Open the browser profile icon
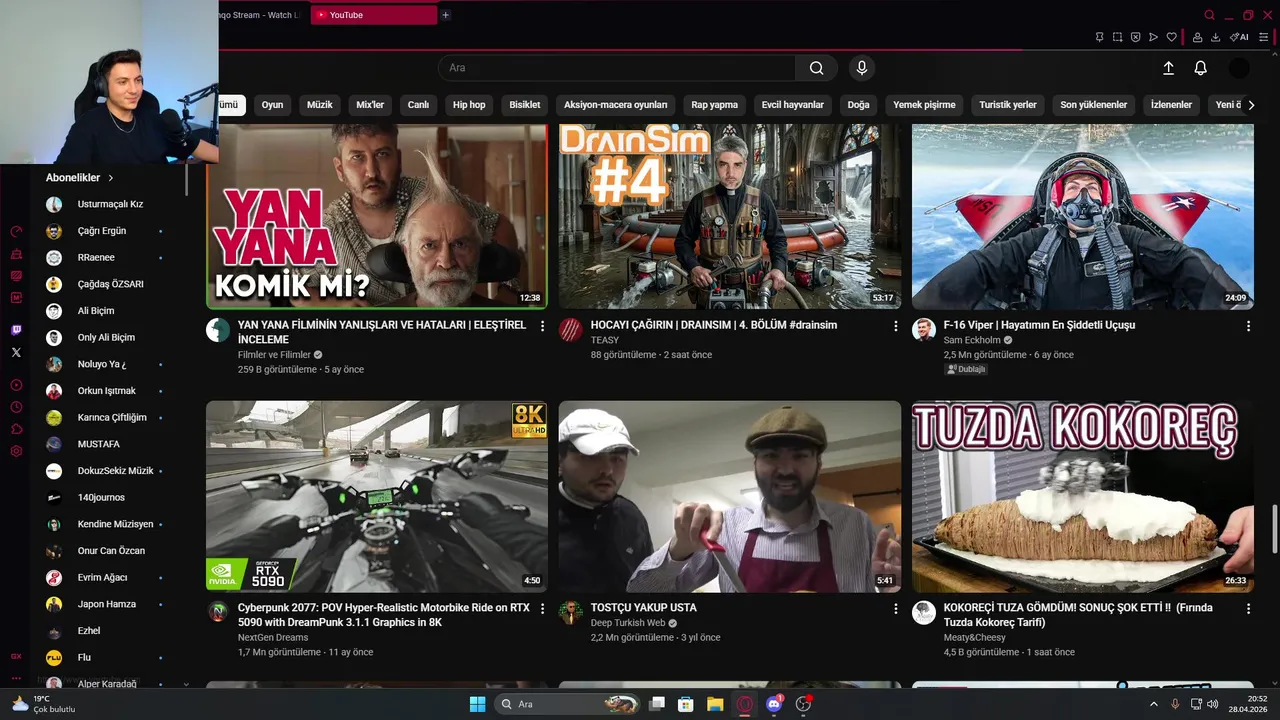Screen dimensions: 1280x720 pyautogui.click(x=1197, y=37)
